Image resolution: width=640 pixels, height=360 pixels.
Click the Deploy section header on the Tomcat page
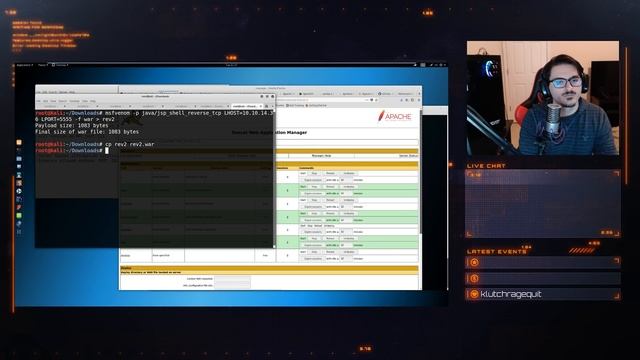point(269,268)
